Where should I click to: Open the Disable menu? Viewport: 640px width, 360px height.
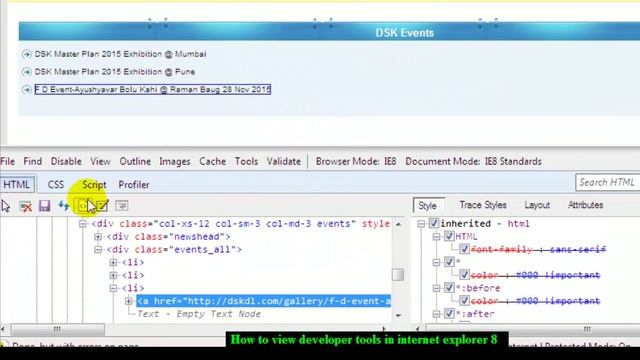(66, 161)
